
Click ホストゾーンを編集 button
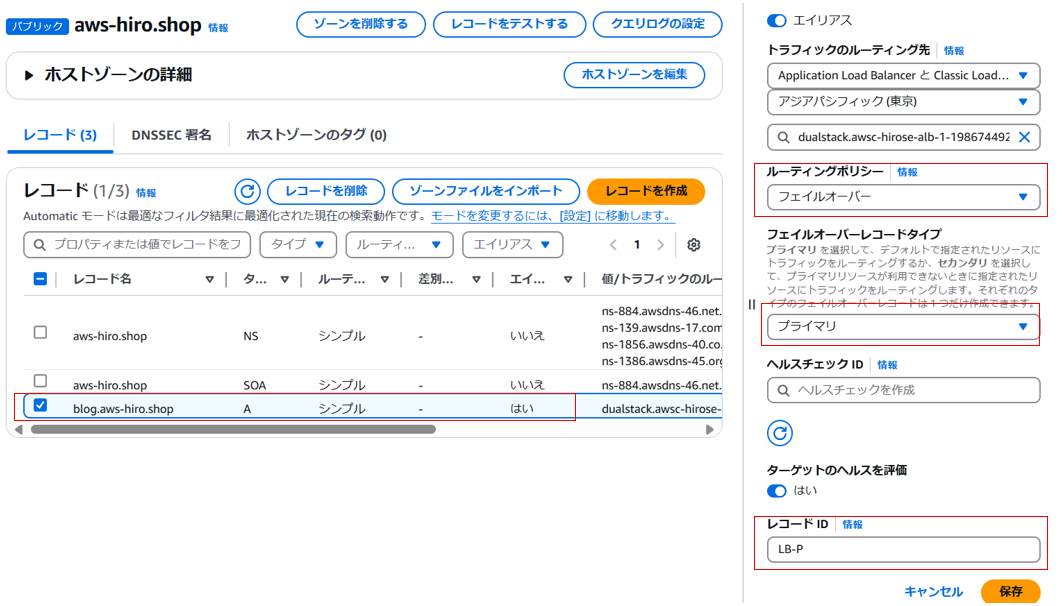pos(635,74)
